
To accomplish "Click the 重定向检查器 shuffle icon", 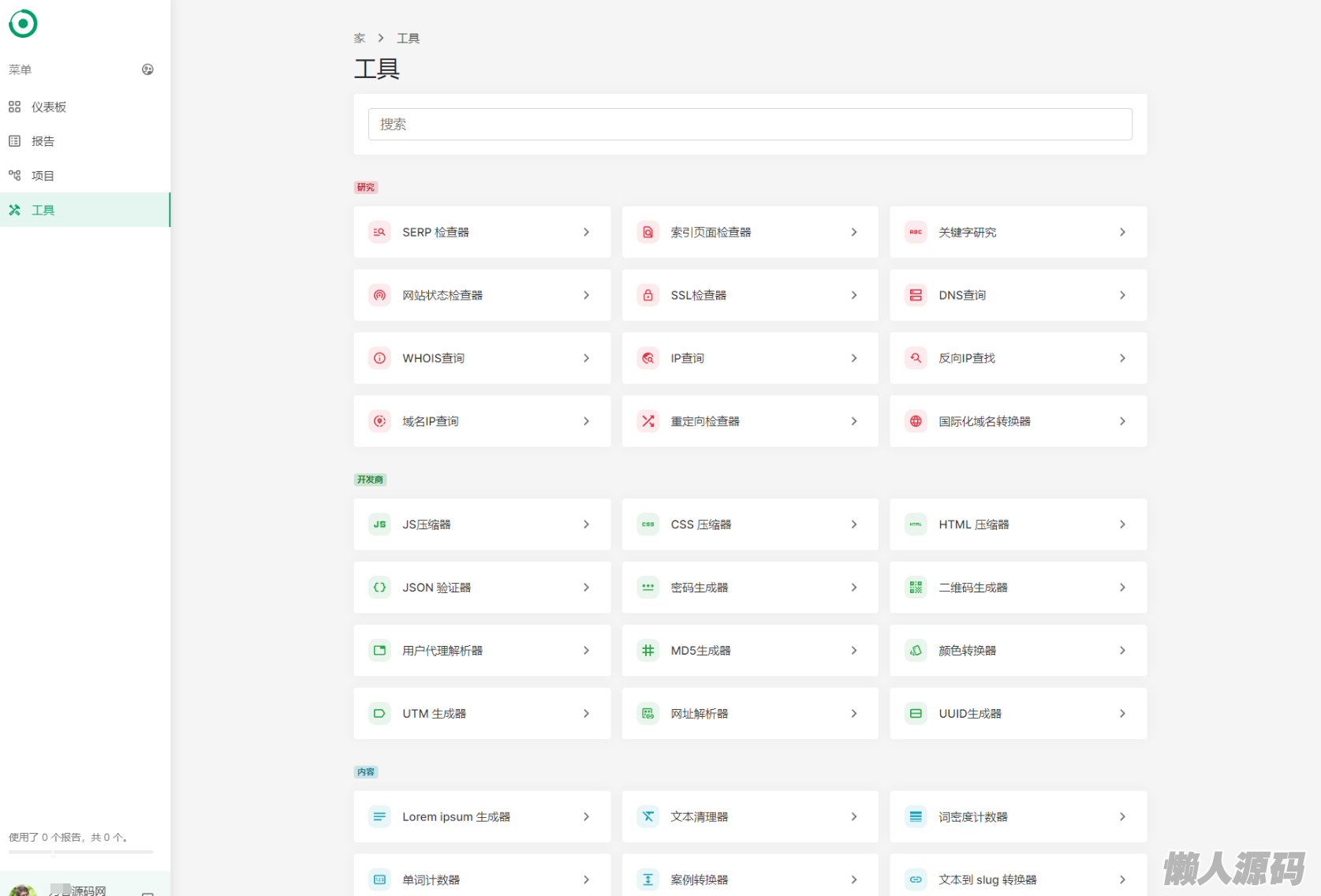I will [x=647, y=421].
